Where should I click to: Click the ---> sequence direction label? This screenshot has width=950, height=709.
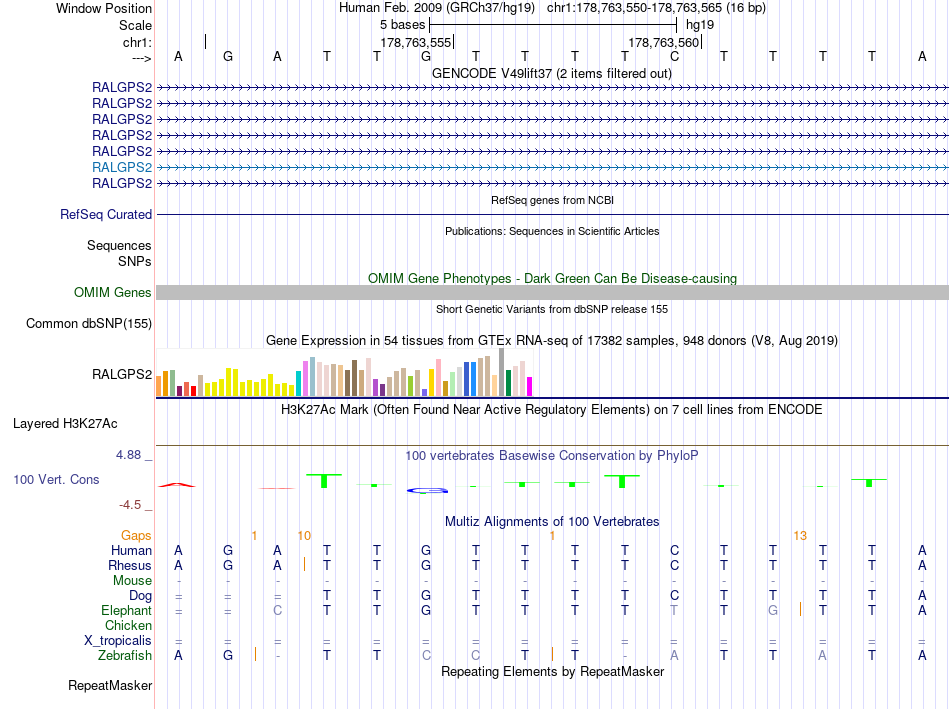tap(141, 58)
